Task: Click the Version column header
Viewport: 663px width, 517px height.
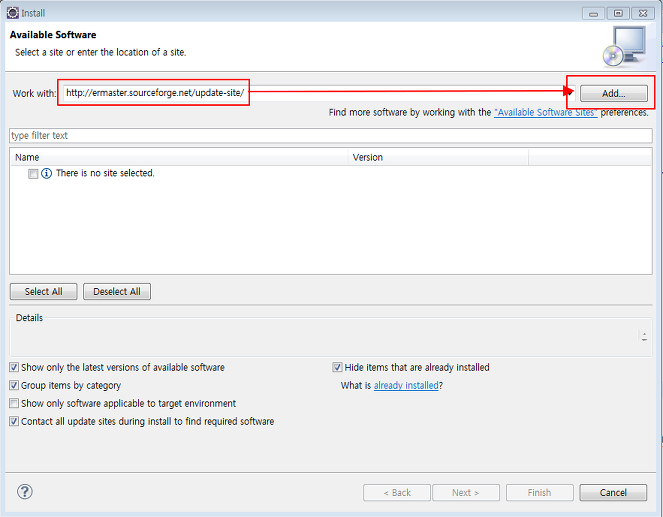Action: (x=438, y=157)
